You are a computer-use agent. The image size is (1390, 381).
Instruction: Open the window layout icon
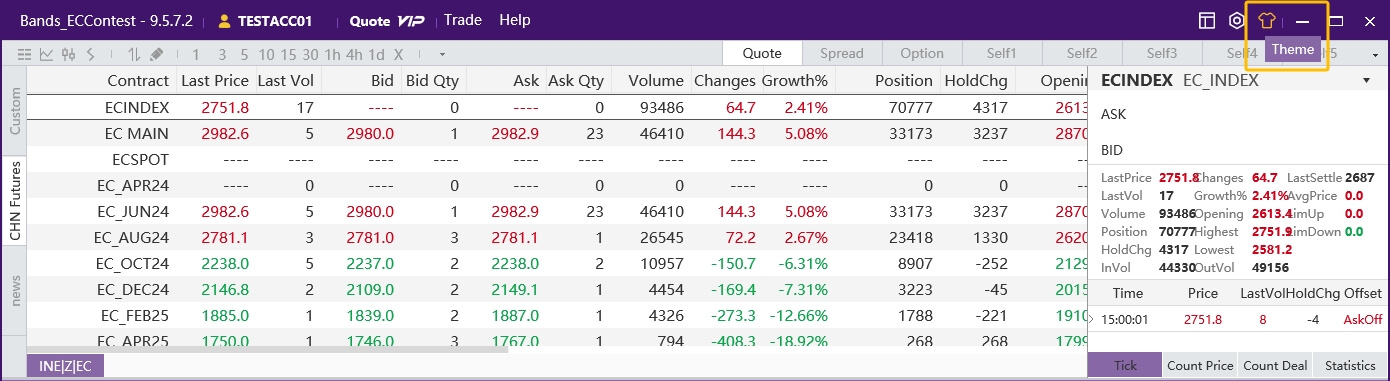click(1207, 20)
